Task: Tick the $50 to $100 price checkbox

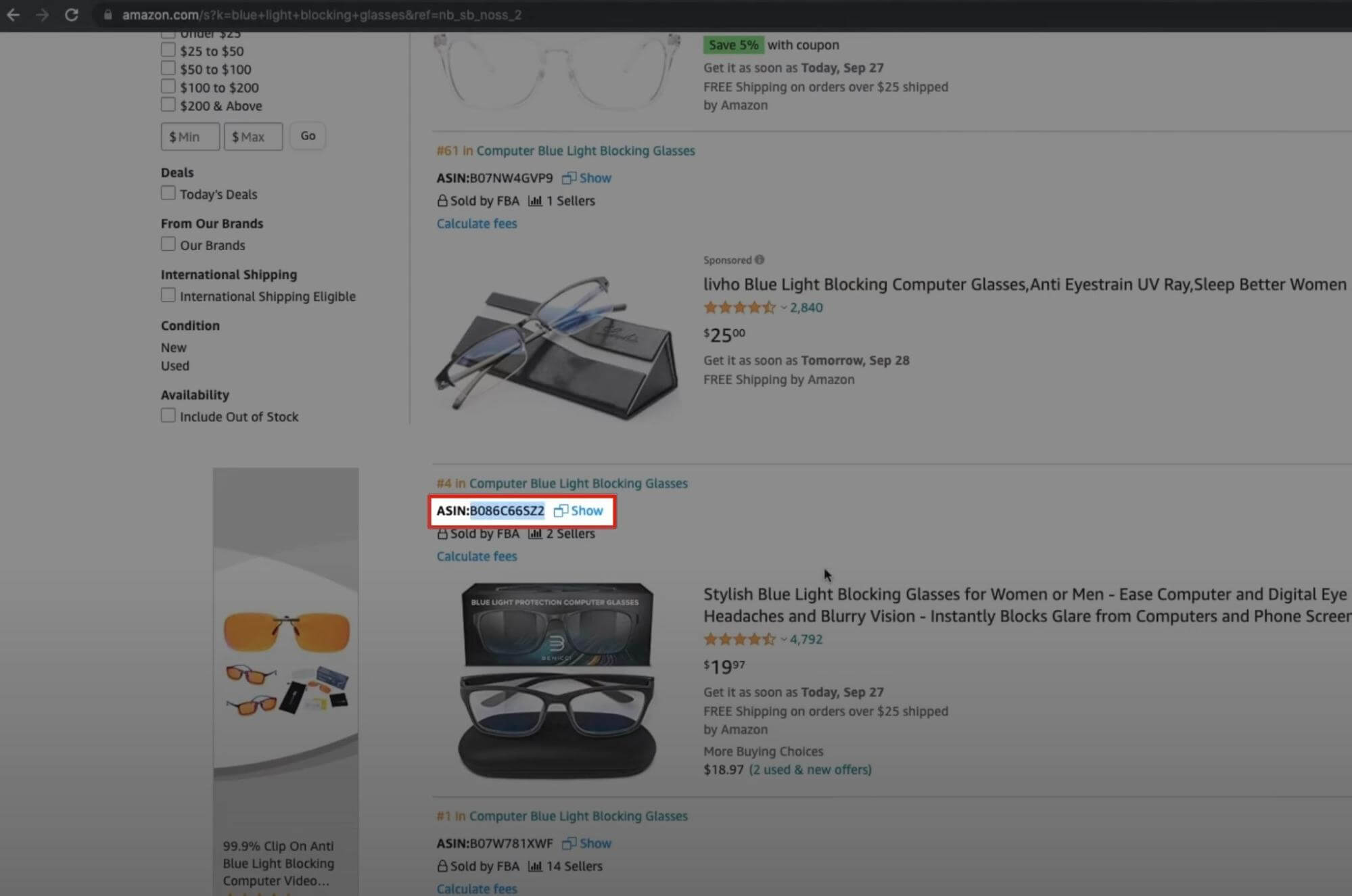Action: 168,68
